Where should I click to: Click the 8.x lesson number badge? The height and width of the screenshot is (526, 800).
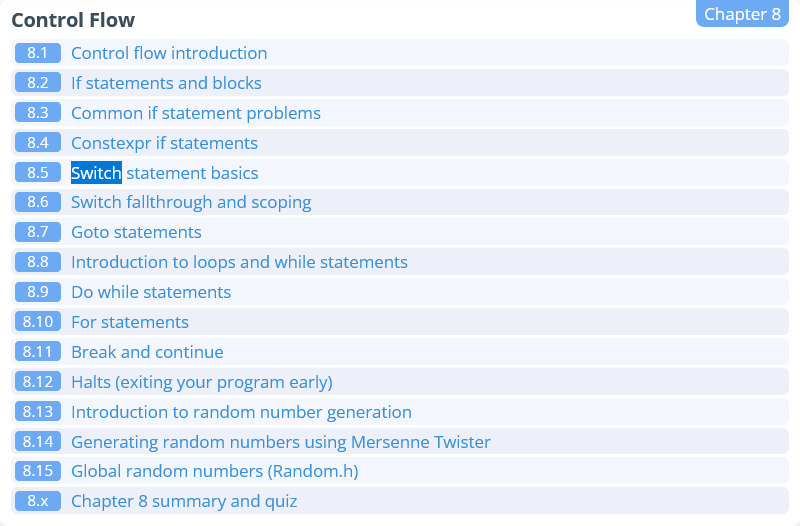coord(38,501)
